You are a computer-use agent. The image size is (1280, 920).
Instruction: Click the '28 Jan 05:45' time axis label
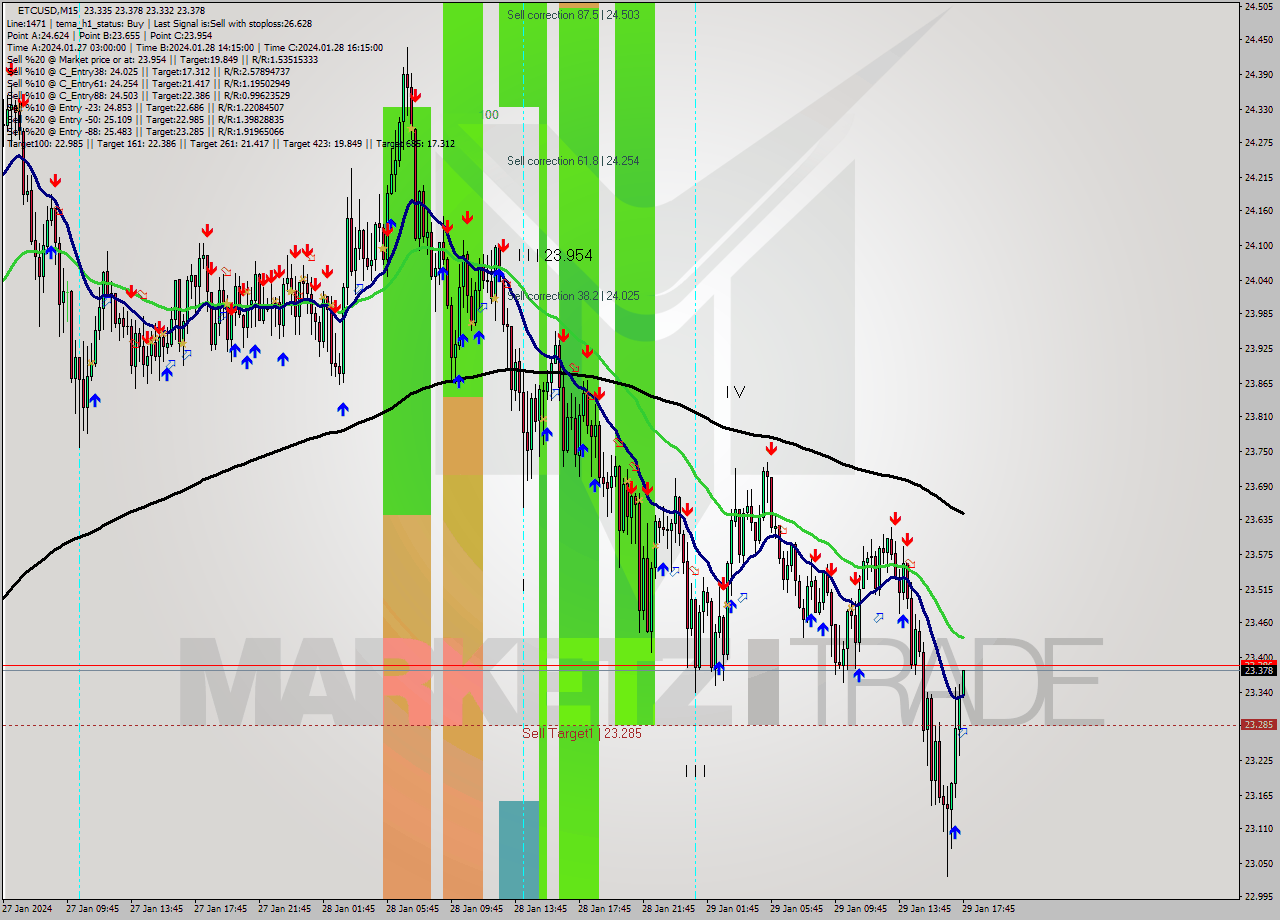(x=413, y=909)
